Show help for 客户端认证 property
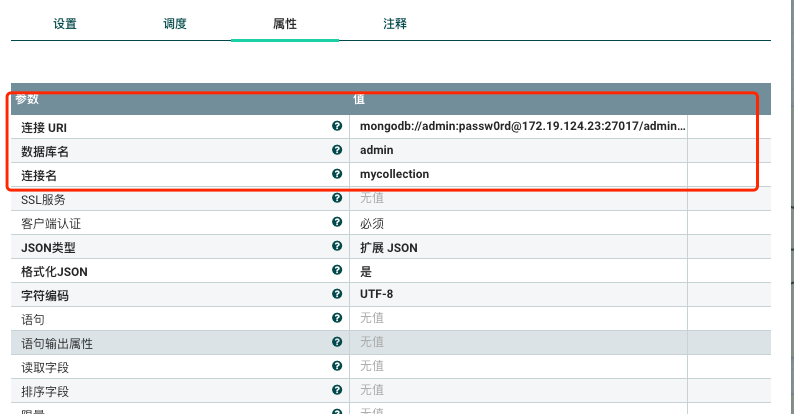The height and width of the screenshot is (414, 794). click(337, 222)
